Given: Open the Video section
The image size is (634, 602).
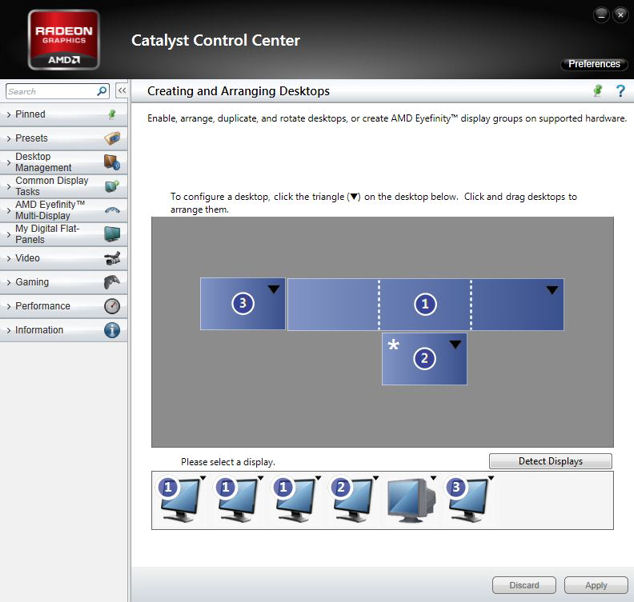Looking at the screenshot, I should [x=63, y=258].
